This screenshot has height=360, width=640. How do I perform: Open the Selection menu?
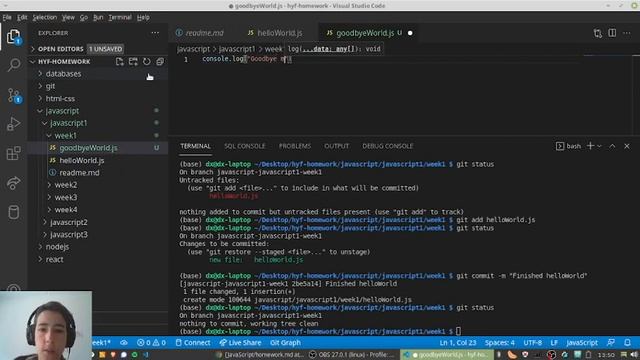tap(44, 18)
